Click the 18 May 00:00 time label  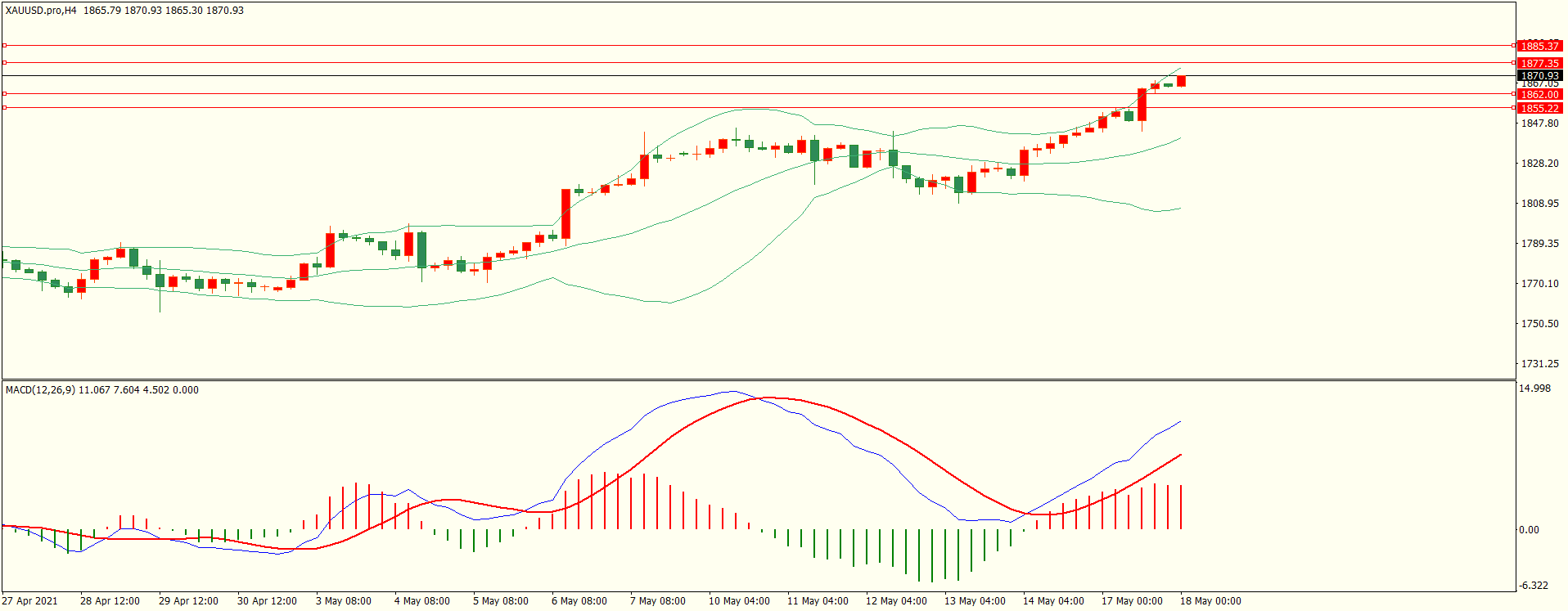click(x=1210, y=601)
